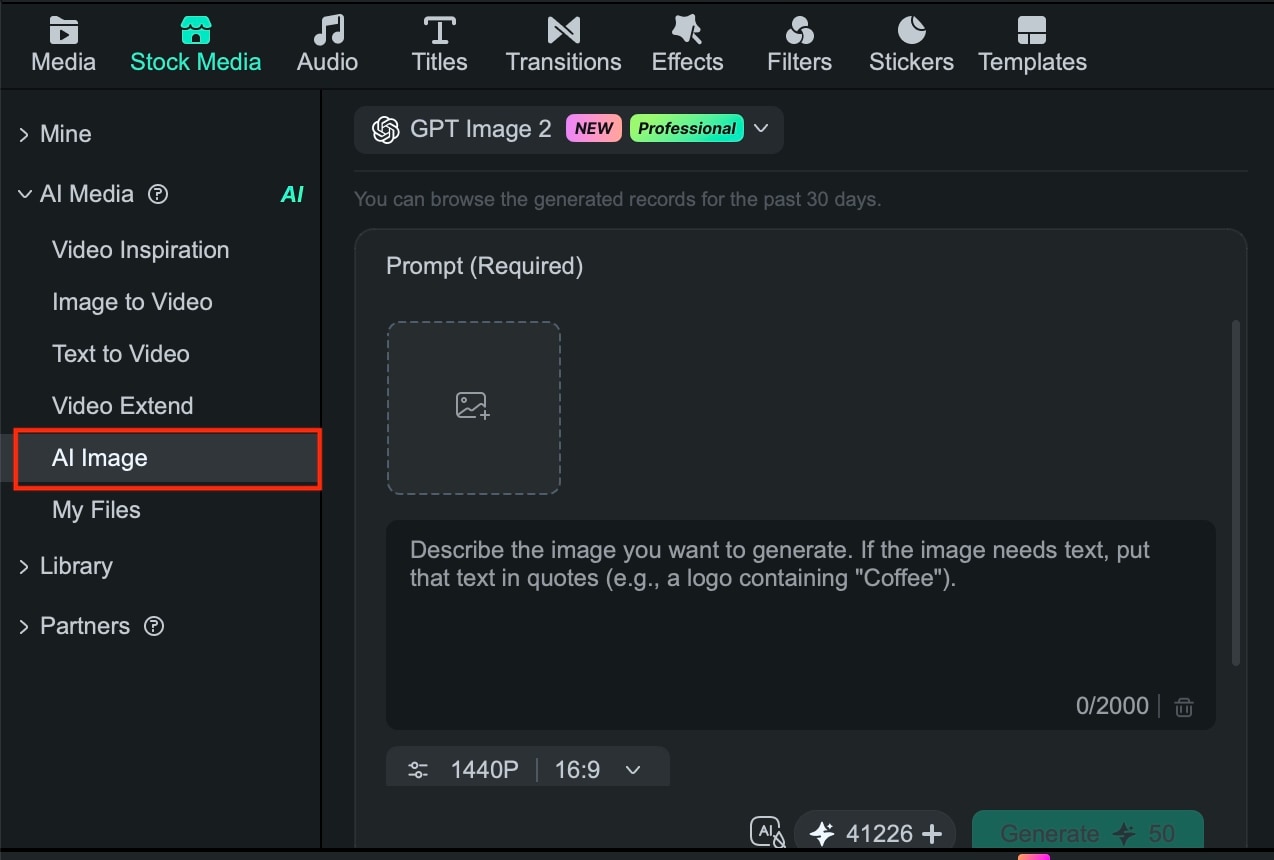Screen dimensions: 1274x860
Task: Click the prompt description text field
Action: pyautogui.click(x=800, y=624)
